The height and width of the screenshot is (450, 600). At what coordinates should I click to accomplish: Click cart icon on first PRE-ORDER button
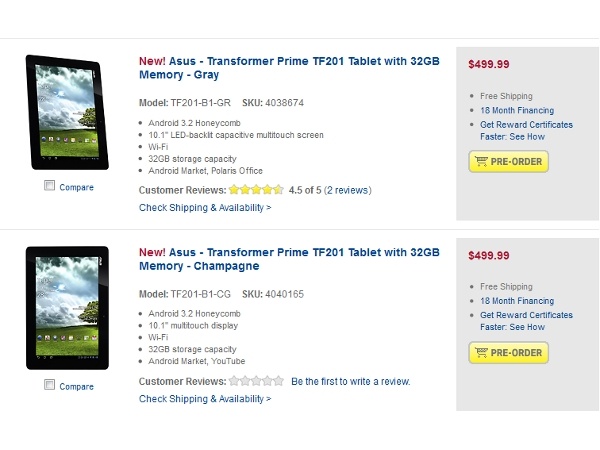[x=481, y=162]
